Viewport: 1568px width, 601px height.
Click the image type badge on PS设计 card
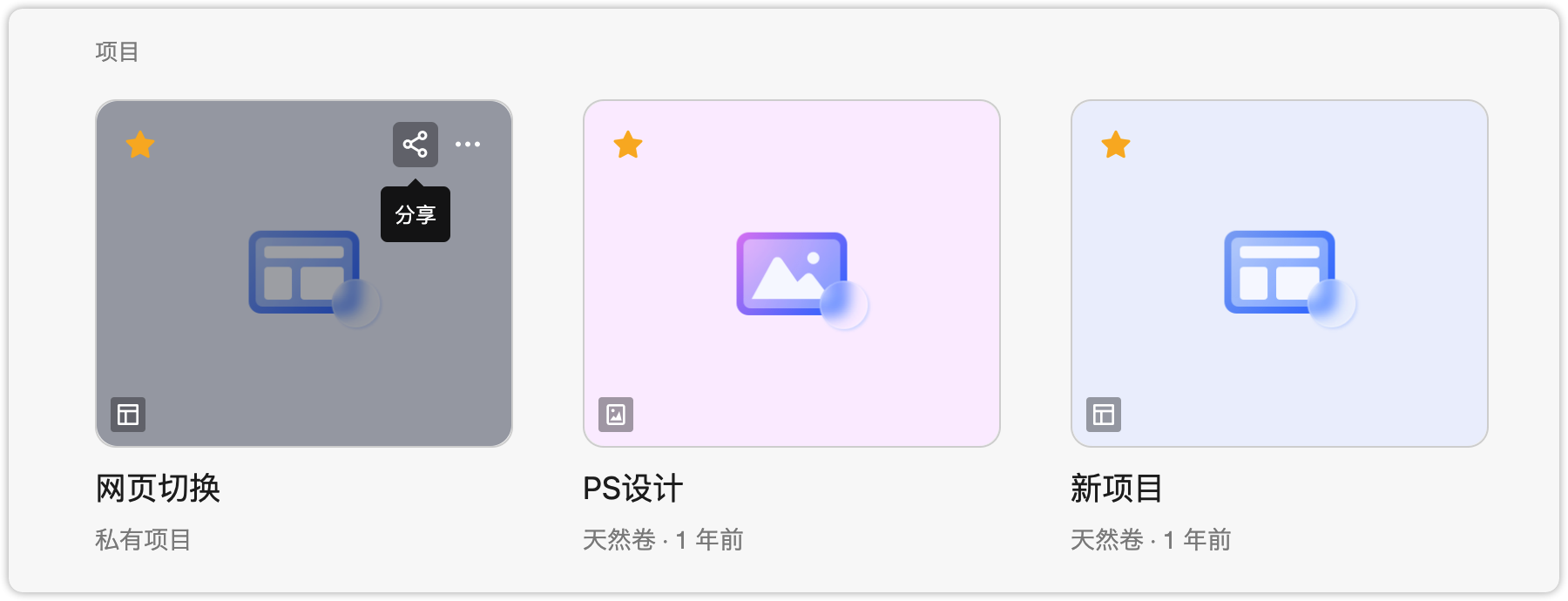coord(616,415)
